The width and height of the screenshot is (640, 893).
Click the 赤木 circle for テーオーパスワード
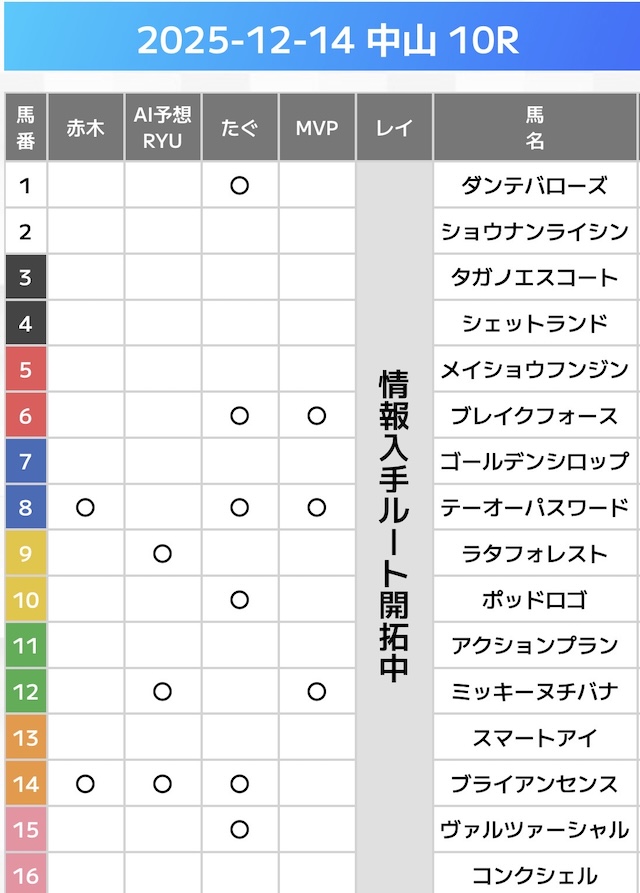point(85,508)
